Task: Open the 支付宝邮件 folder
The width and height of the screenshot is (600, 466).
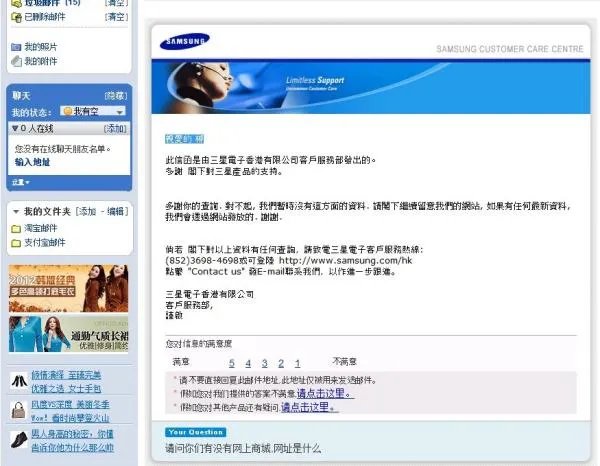Action: point(45,243)
